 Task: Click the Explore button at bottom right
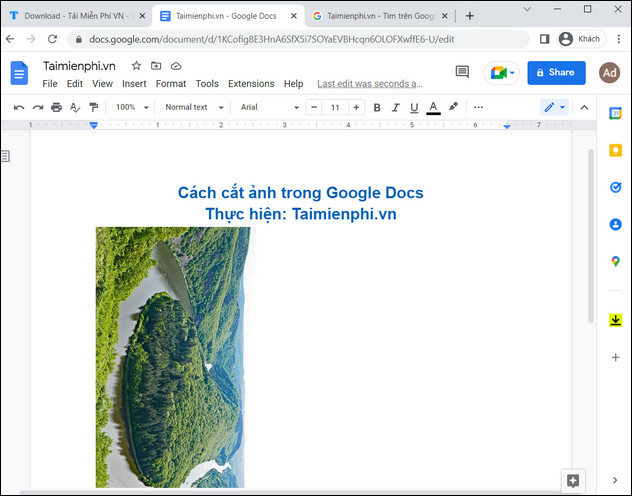(x=573, y=480)
